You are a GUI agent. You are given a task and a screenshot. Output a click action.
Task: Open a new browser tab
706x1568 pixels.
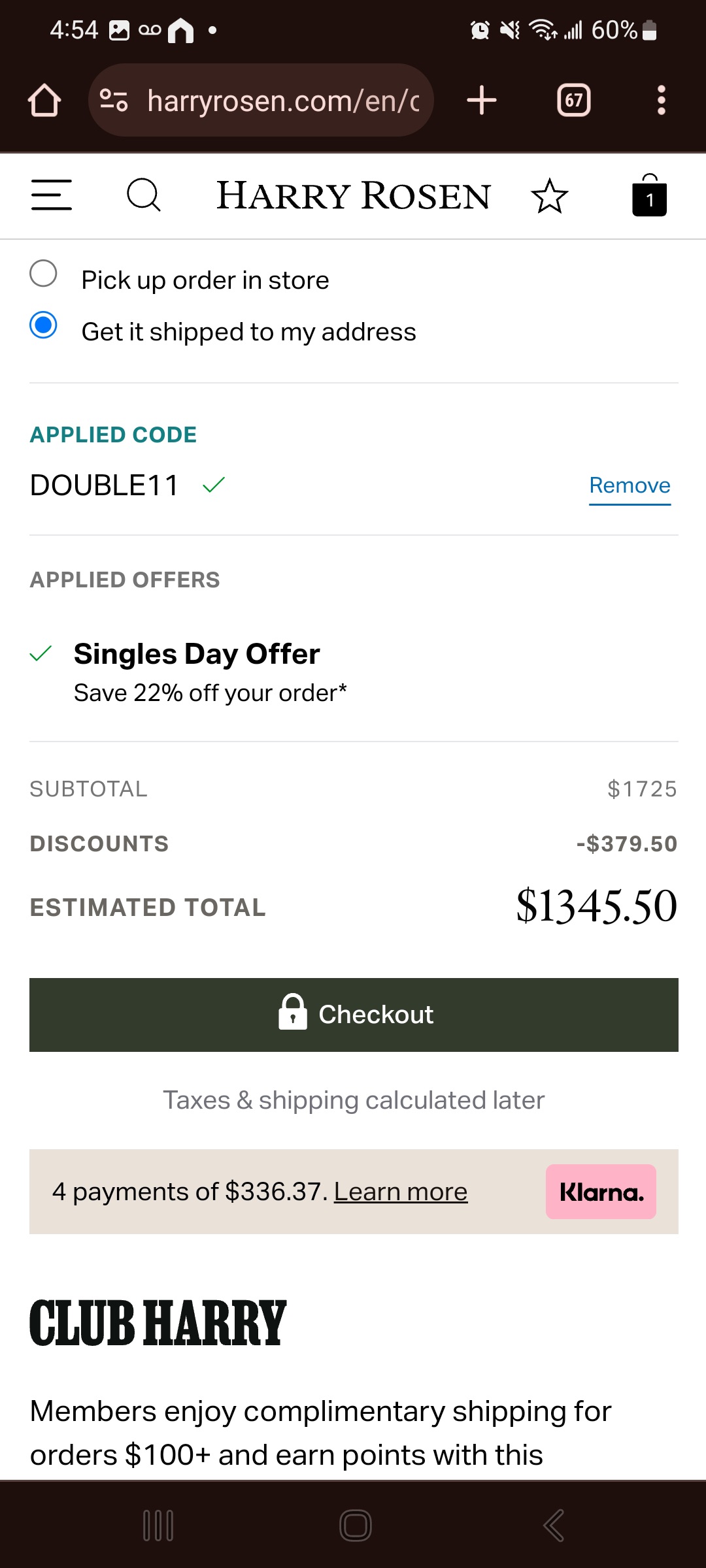482,101
